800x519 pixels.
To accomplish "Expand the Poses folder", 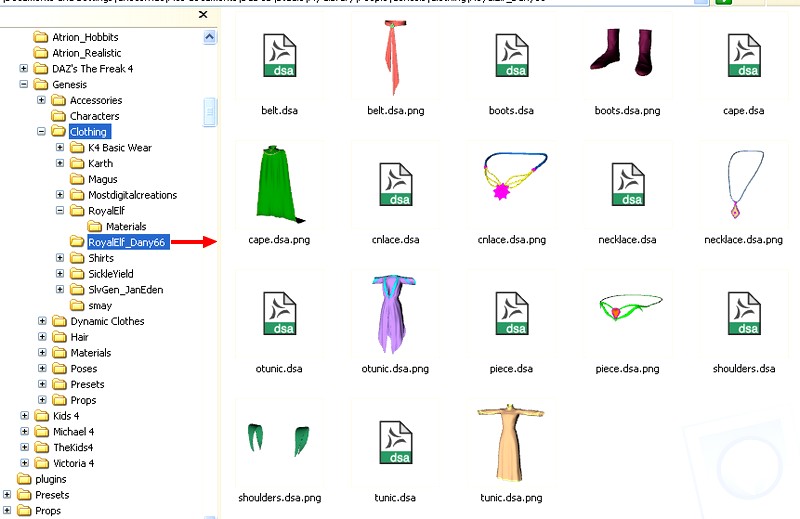I will tap(42, 368).
